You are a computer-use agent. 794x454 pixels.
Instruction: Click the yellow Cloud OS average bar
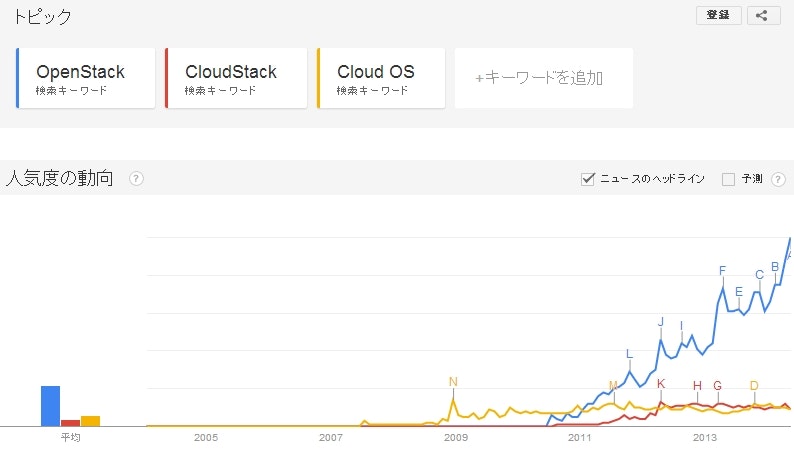coord(90,420)
